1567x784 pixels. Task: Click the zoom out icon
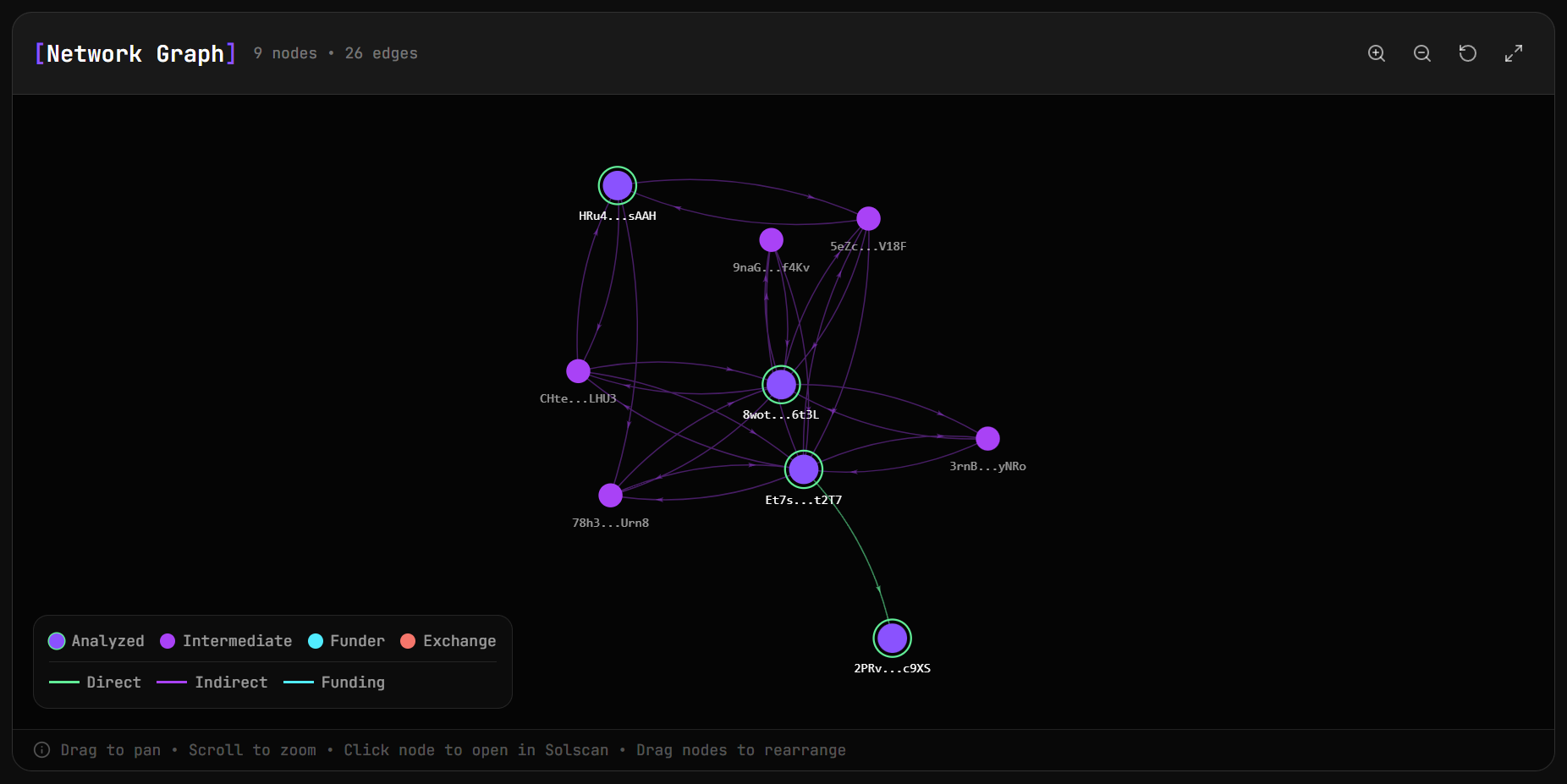click(x=1421, y=52)
